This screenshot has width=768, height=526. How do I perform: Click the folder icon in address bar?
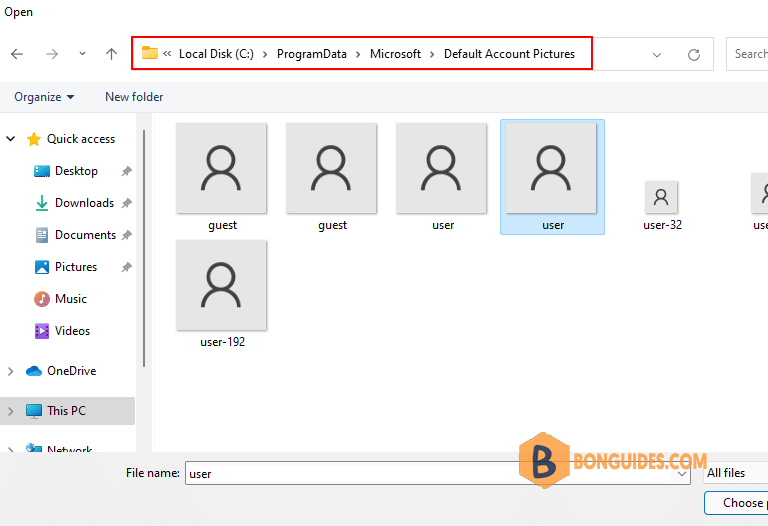(150, 53)
